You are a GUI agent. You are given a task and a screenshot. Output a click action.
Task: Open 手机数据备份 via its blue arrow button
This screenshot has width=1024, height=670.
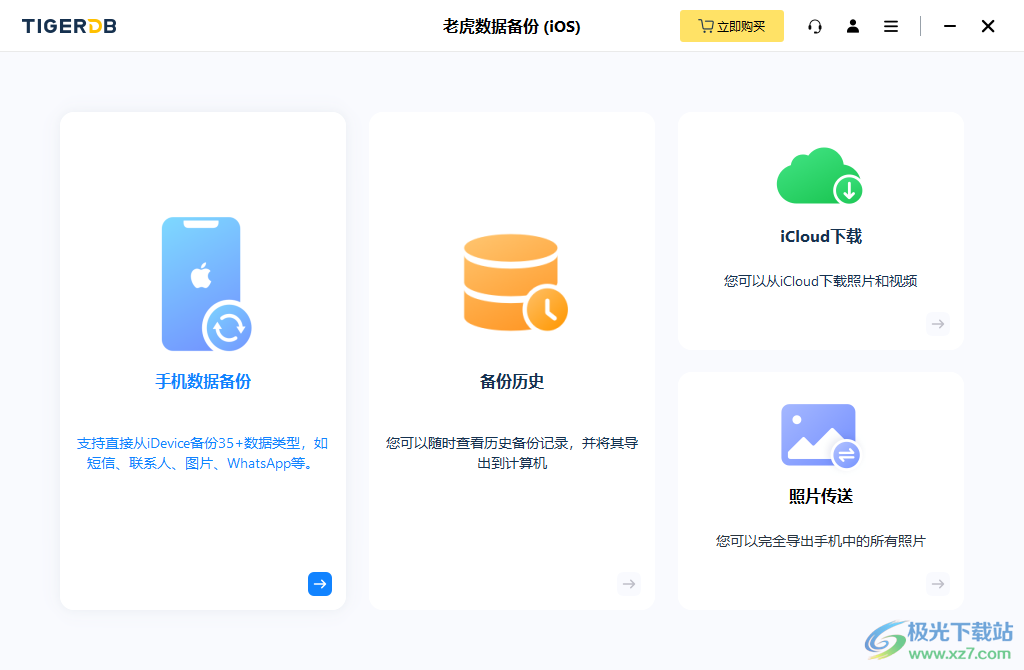pyautogui.click(x=320, y=584)
